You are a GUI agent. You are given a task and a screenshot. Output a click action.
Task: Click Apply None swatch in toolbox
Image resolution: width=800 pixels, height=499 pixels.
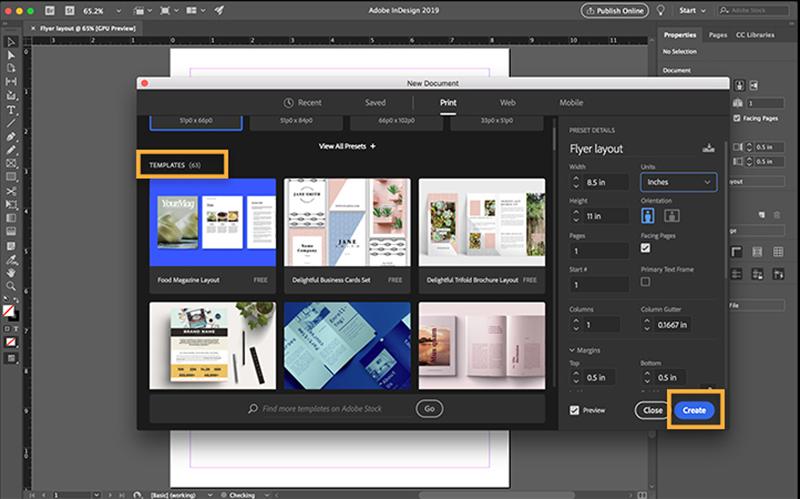tap(11, 342)
